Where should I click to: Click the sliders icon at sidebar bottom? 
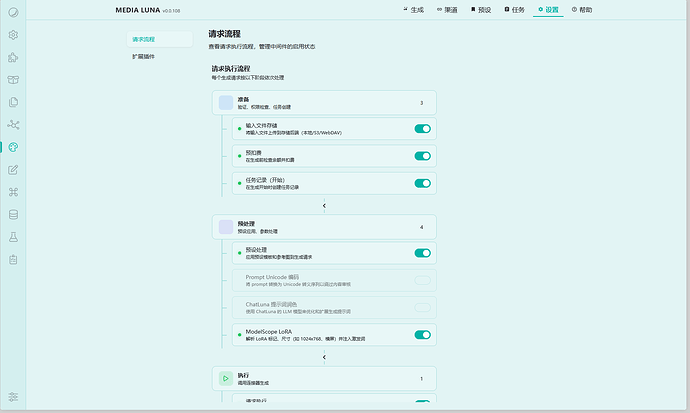tap(14, 397)
